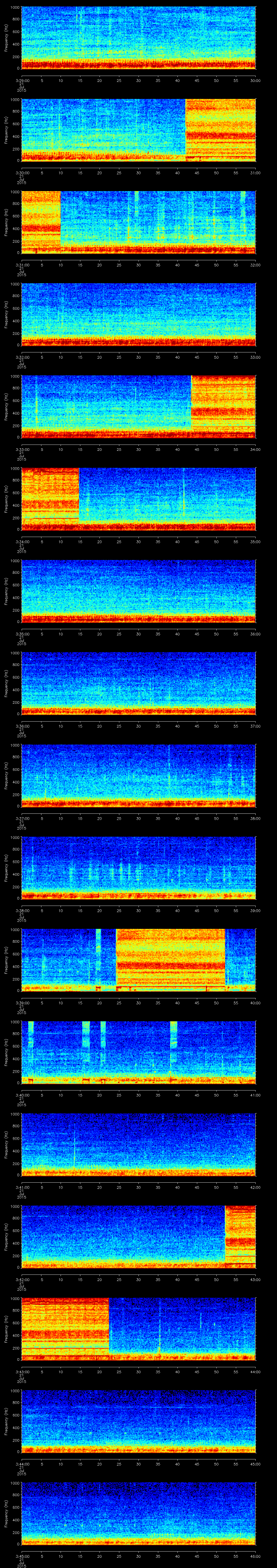
Task: Click the '3:33:00' start time label
Action: pyautogui.click(x=22, y=449)
